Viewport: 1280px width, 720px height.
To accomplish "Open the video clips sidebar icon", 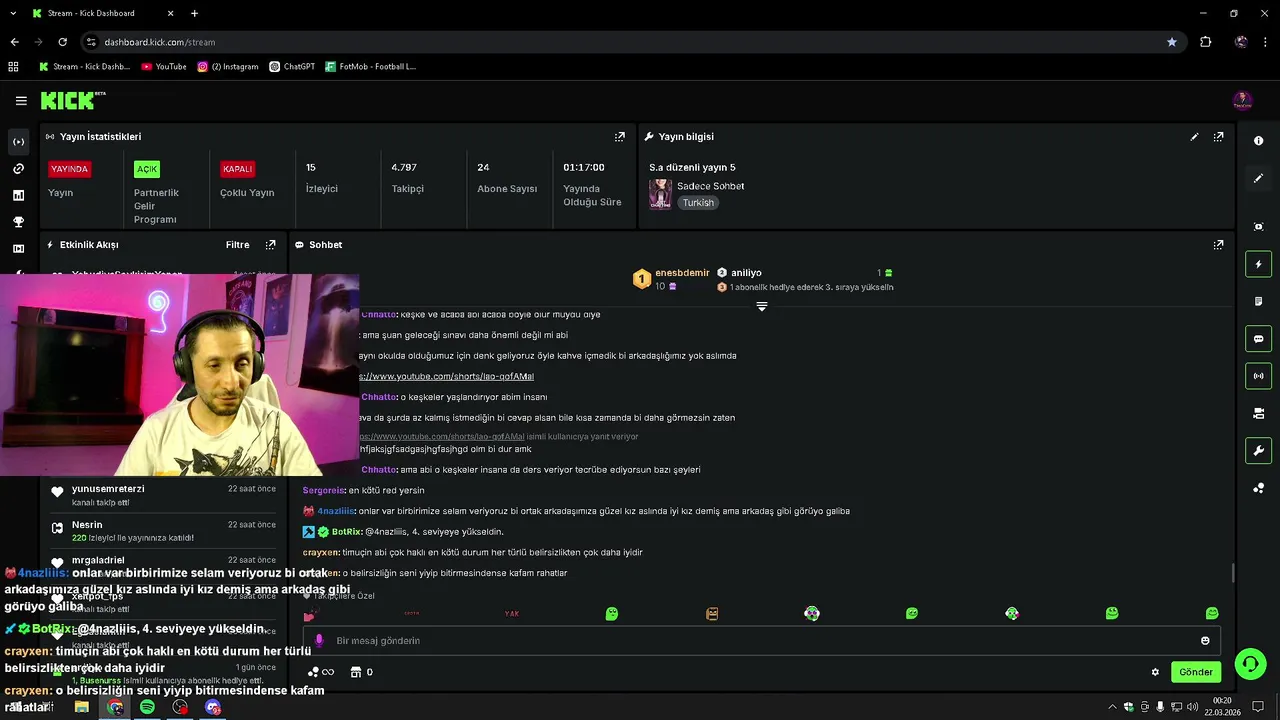I will click(x=18, y=248).
